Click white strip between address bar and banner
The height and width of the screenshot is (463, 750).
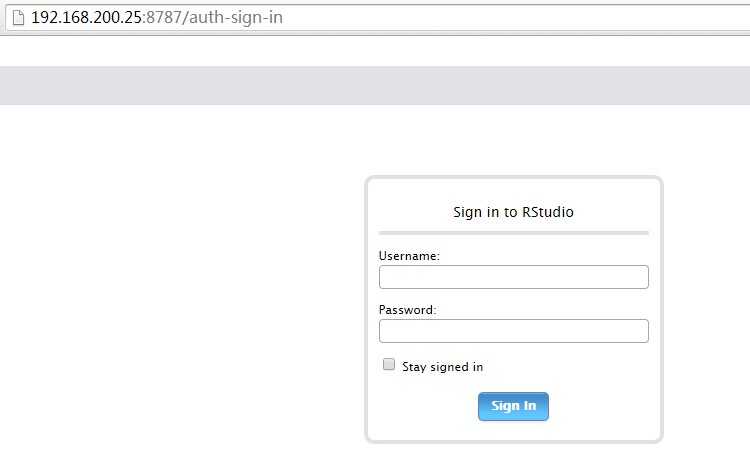375,50
